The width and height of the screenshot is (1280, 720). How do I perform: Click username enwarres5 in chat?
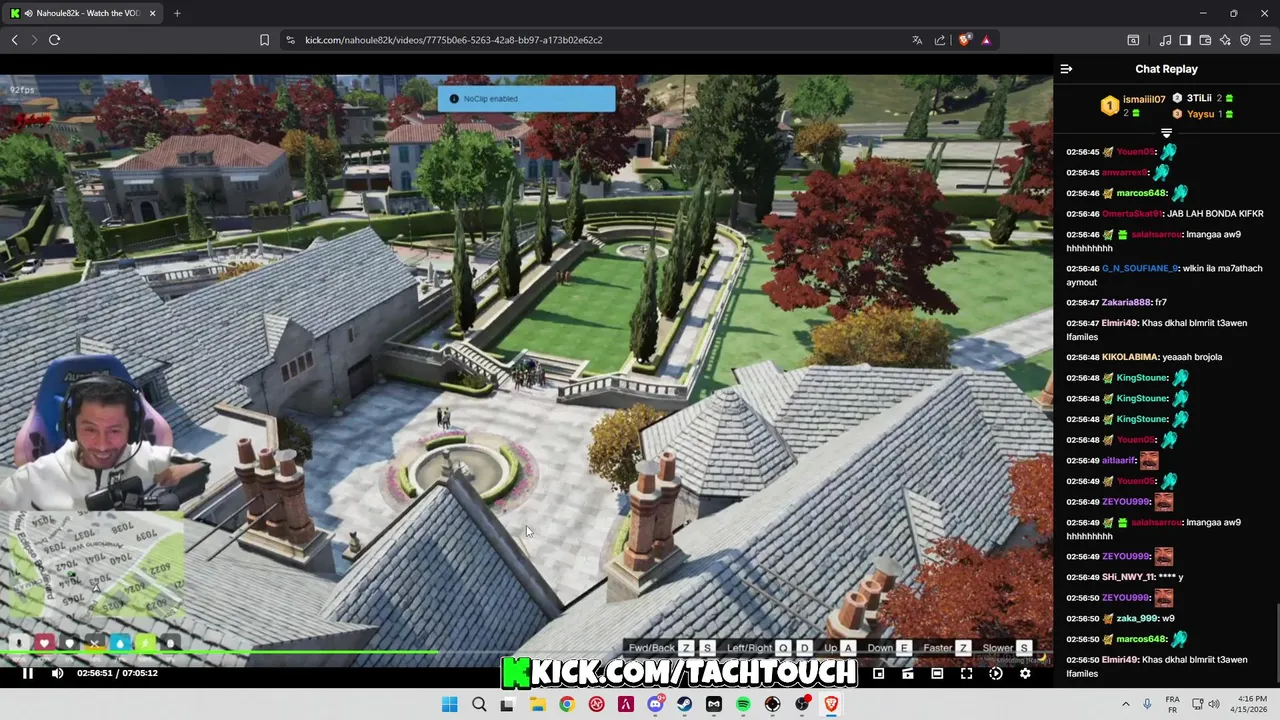click(1124, 173)
